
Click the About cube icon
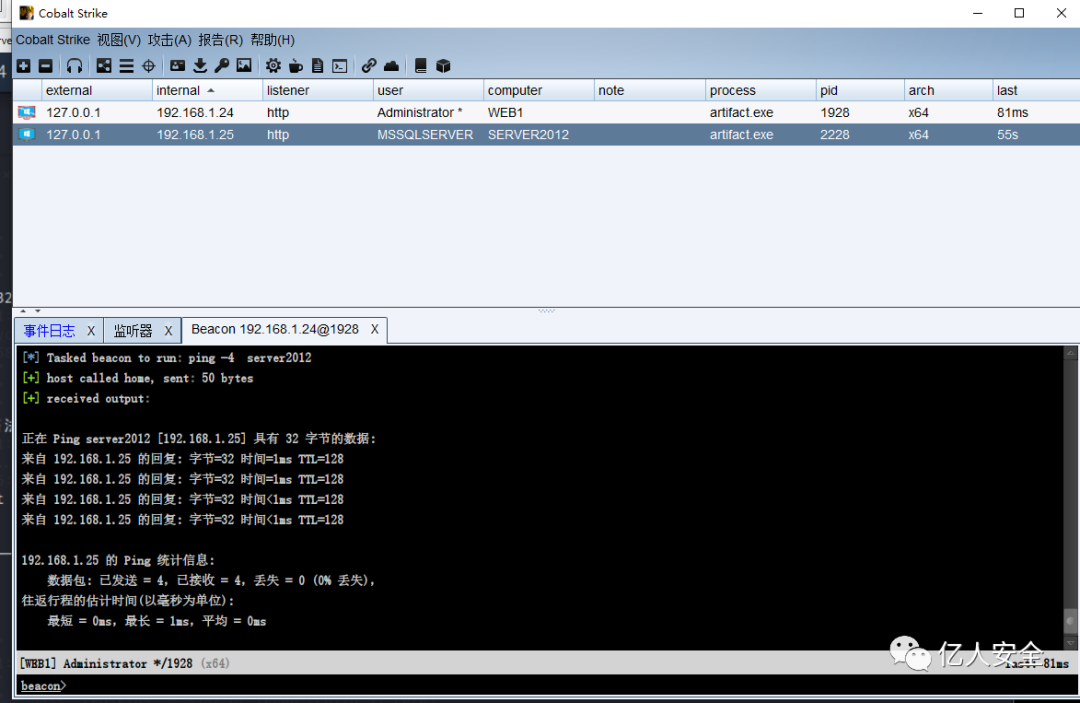443,66
